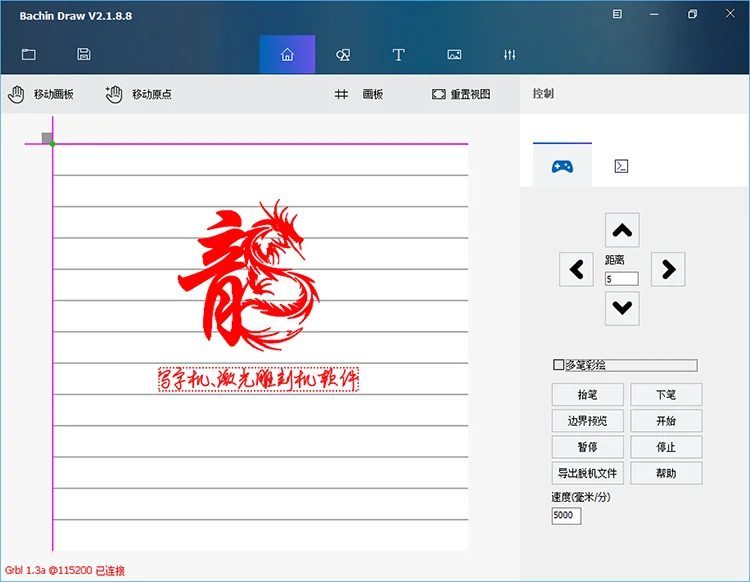Open the settings sliders tab
The width and height of the screenshot is (750, 582).
click(x=509, y=55)
